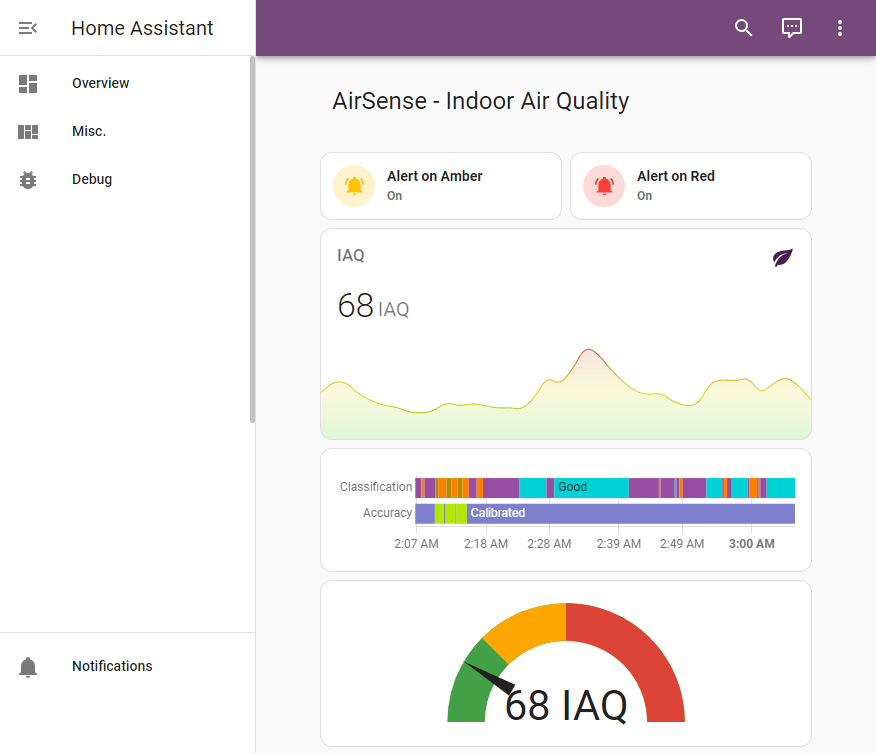Viewport: 876px width, 753px height.
Task: Open the Notifications panel
Action: point(112,666)
